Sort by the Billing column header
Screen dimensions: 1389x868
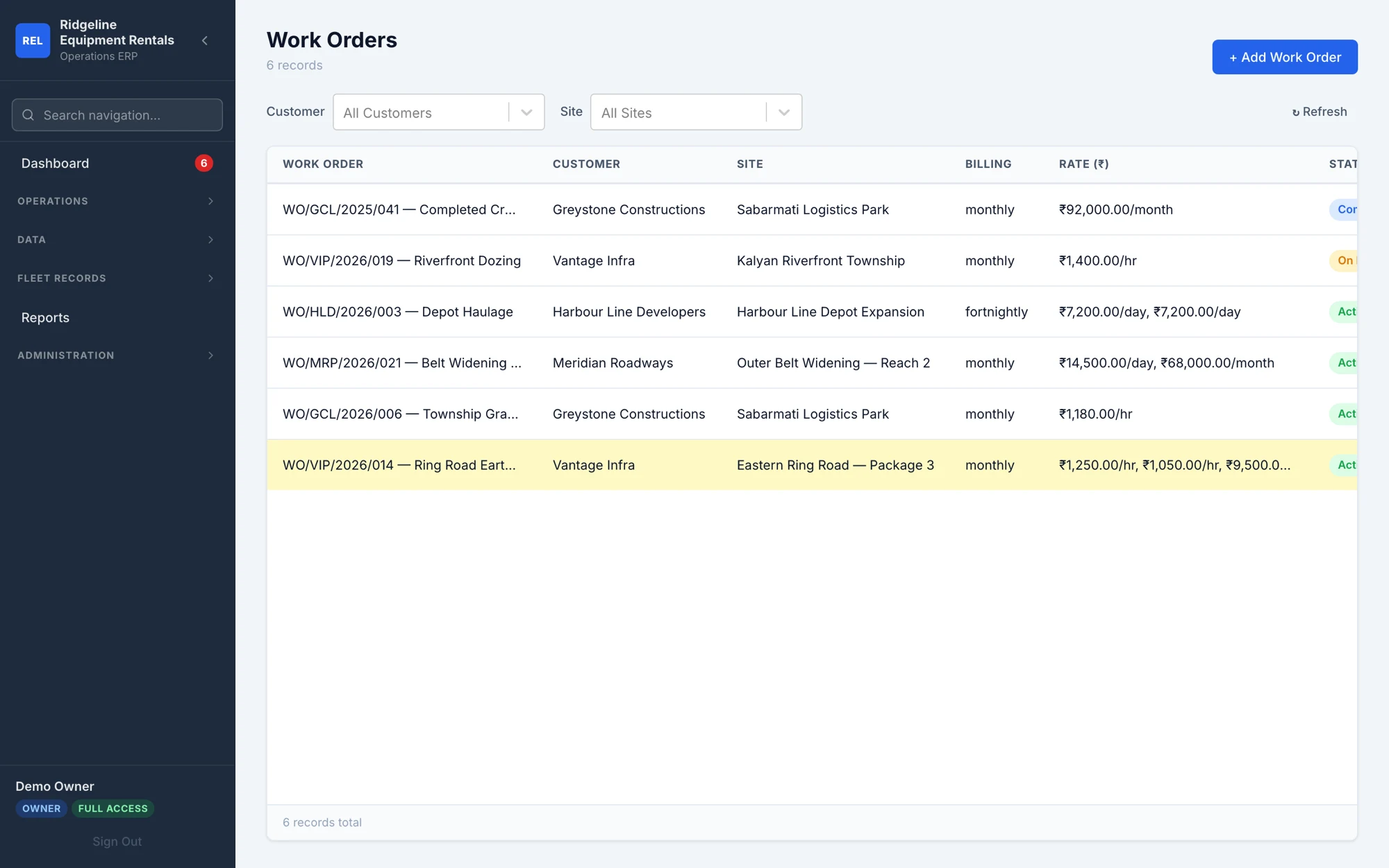coord(988,164)
